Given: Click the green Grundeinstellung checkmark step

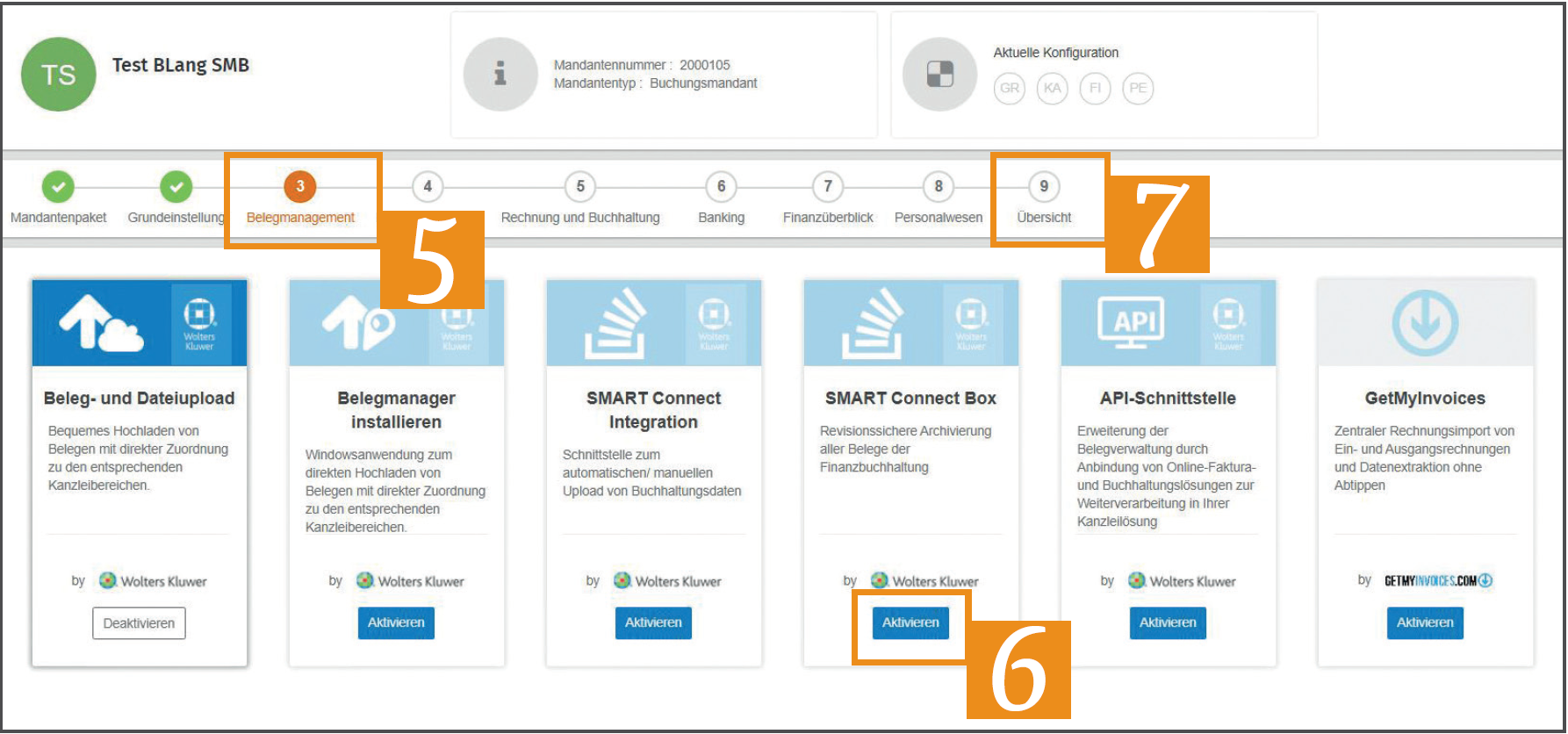Looking at the screenshot, I should point(176,186).
